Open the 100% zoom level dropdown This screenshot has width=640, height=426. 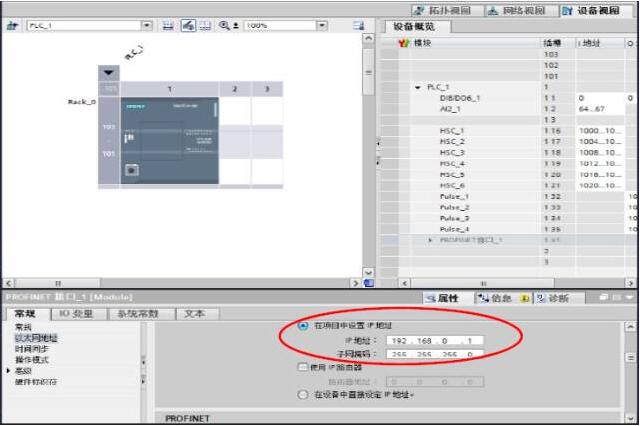tap(323, 24)
